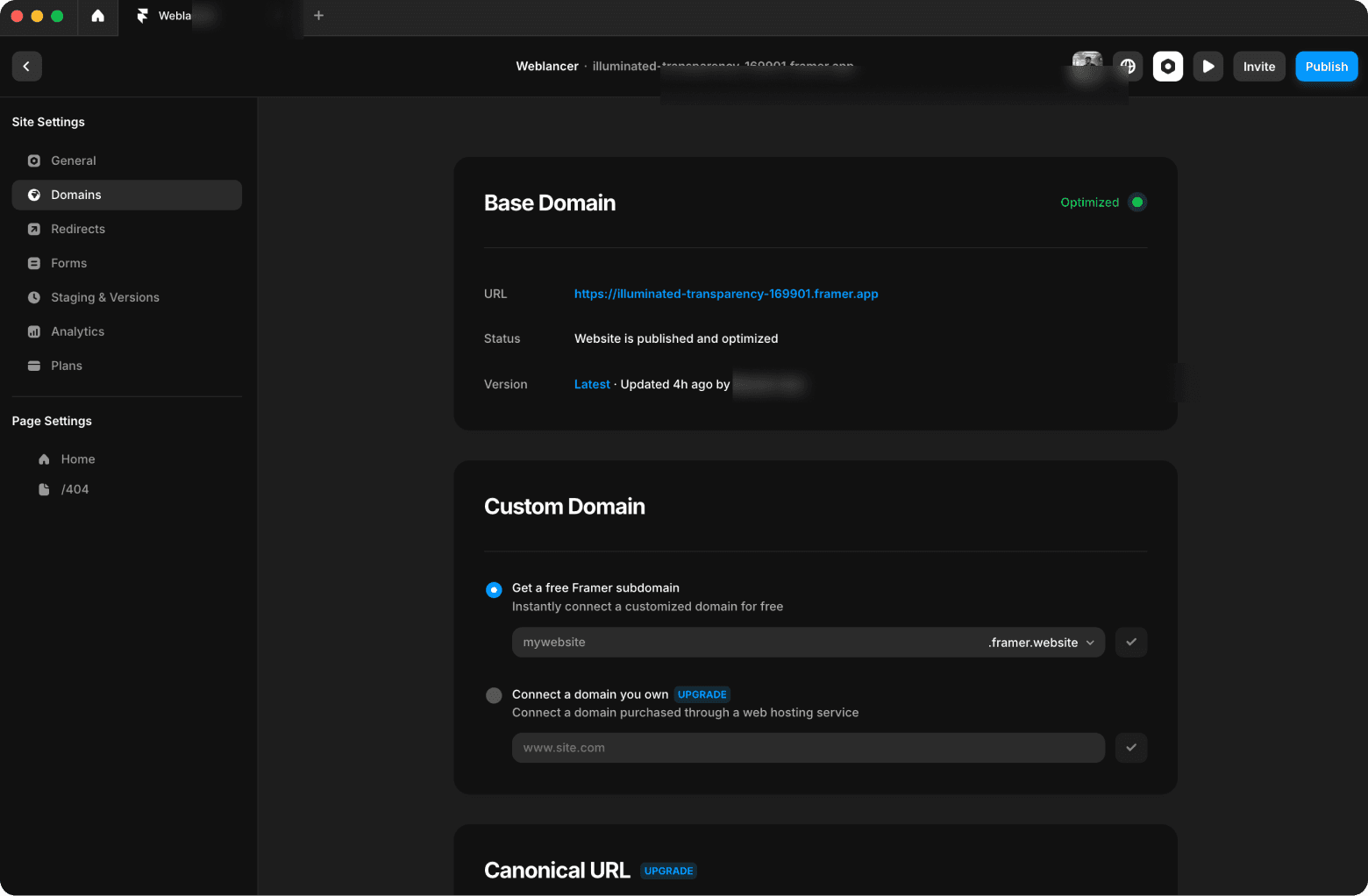Click the Latest version link
This screenshot has height=896, width=1368.
click(x=592, y=385)
